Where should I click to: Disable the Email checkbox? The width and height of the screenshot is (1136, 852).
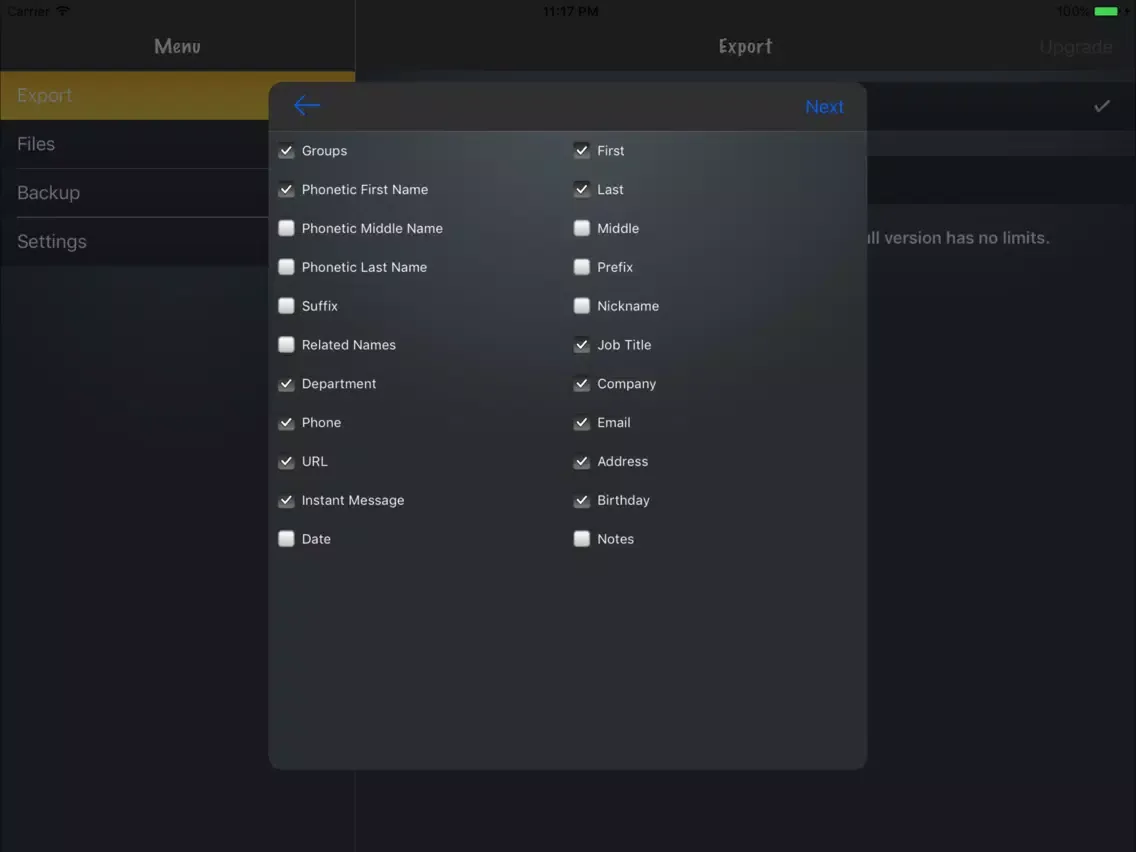click(582, 422)
